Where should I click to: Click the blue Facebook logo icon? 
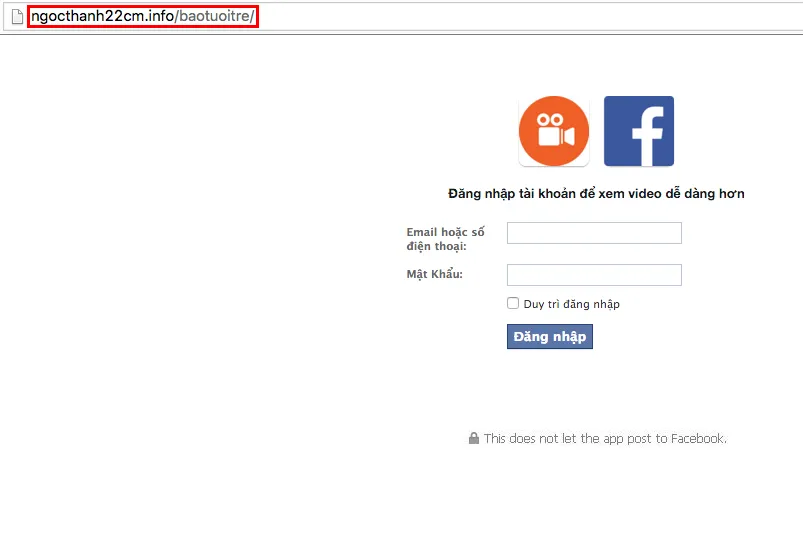click(639, 131)
